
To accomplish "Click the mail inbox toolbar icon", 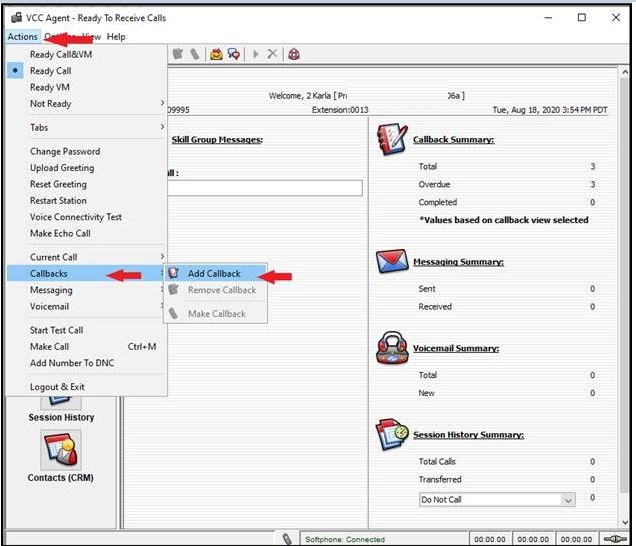I will [215, 54].
